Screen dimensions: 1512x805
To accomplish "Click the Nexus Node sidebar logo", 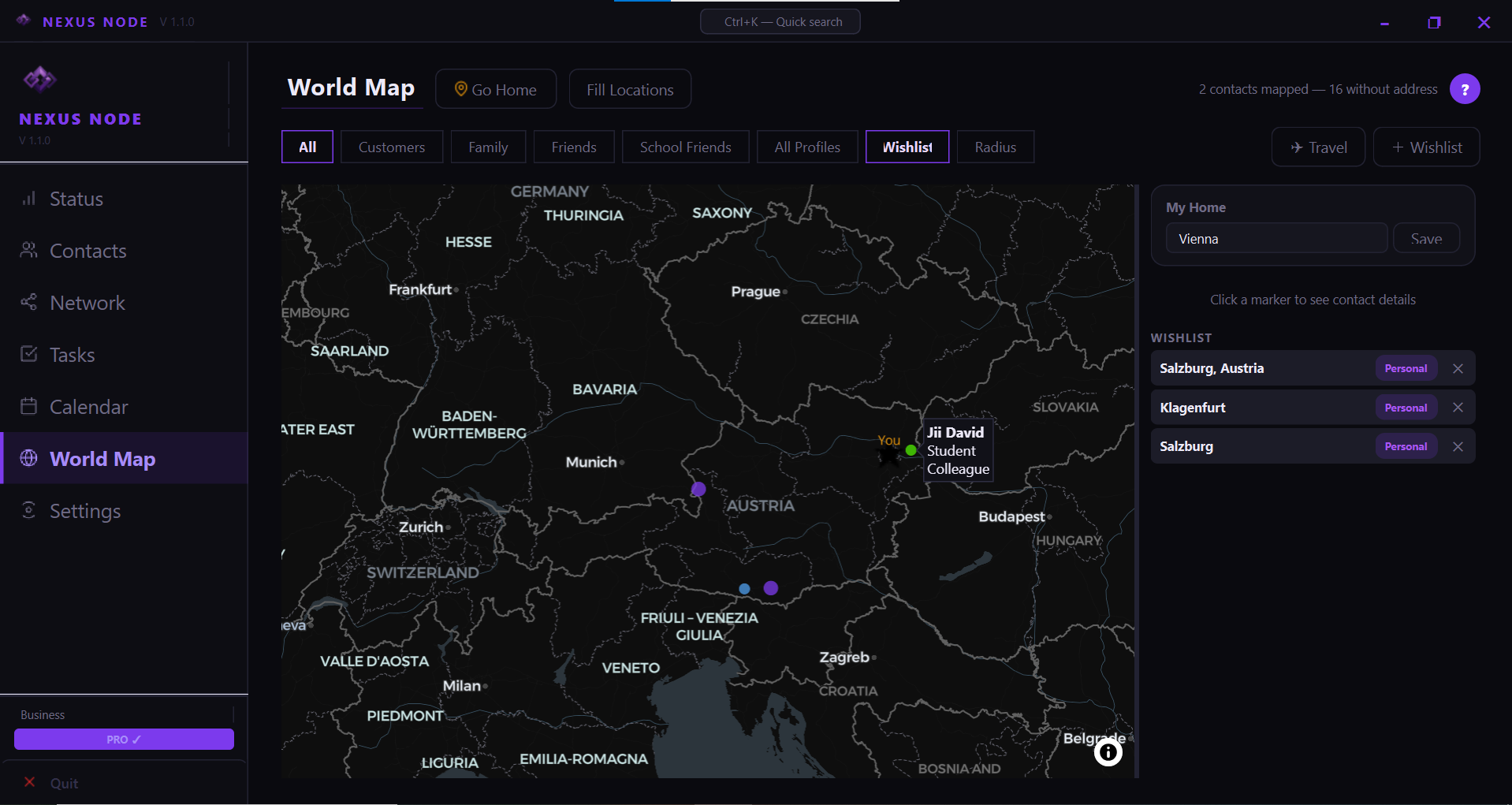I will (x=39, y=79).
